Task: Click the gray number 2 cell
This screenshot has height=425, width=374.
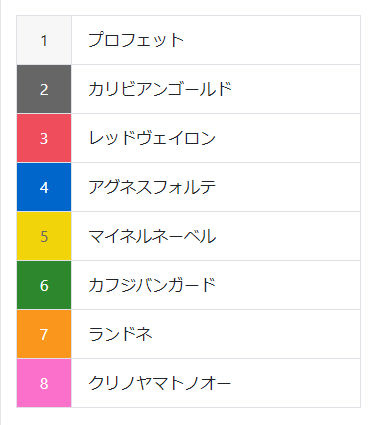Action: (44, 89)
